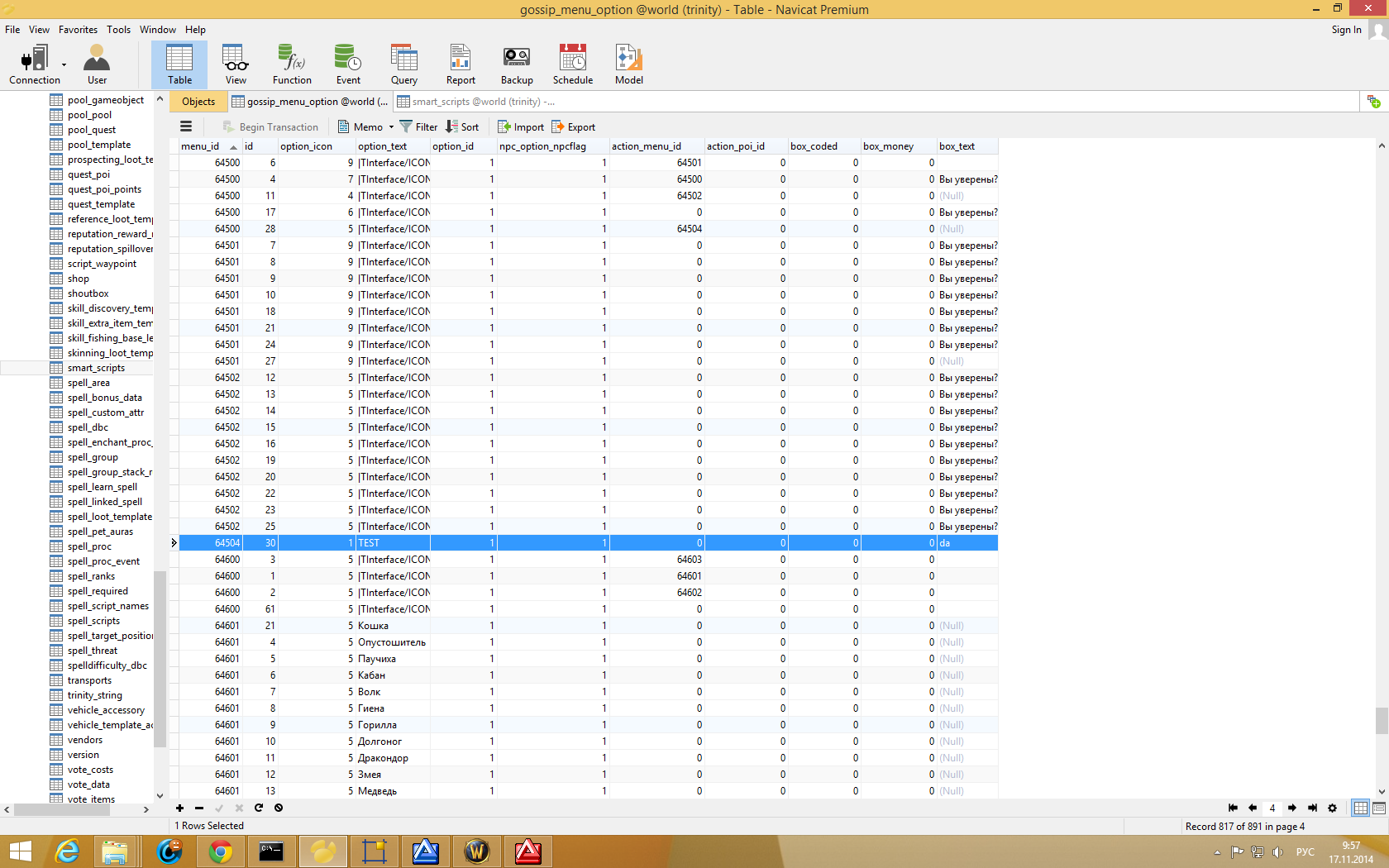Image resolution: width=1389 pixels, height=868 pixels.
Task: Switch to grid view mode
Action: click(x=1360, y=808)
